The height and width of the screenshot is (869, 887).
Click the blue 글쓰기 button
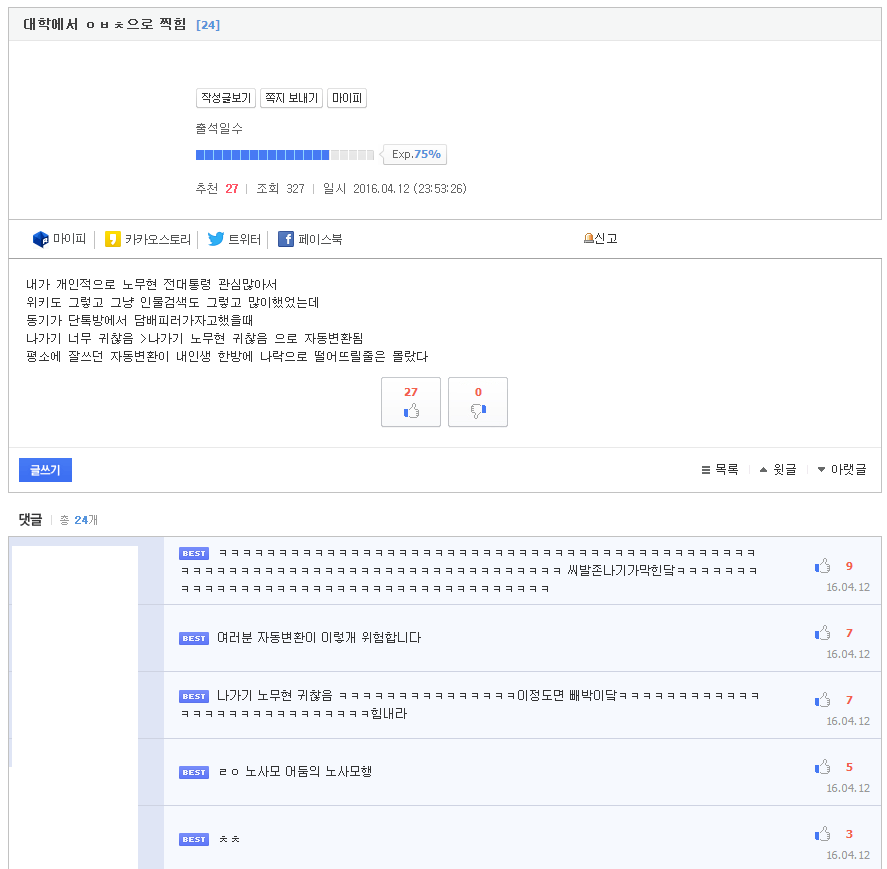[x=45, y=470]
